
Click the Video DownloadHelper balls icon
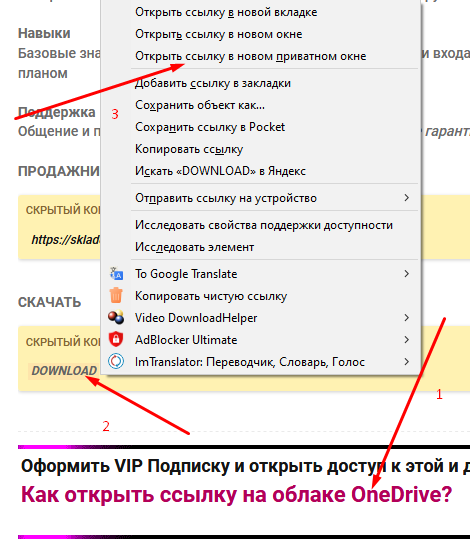point(116,317)
